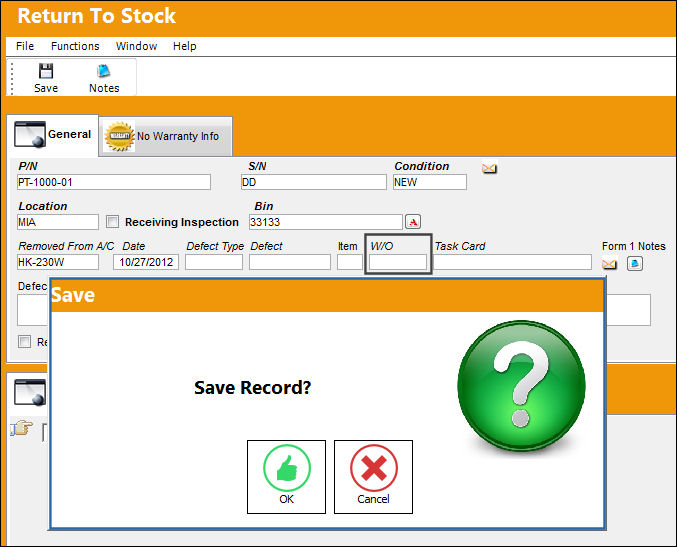
Task: Click the empty Task Card field
Action: pyautogui.click(x=512, y=262)
